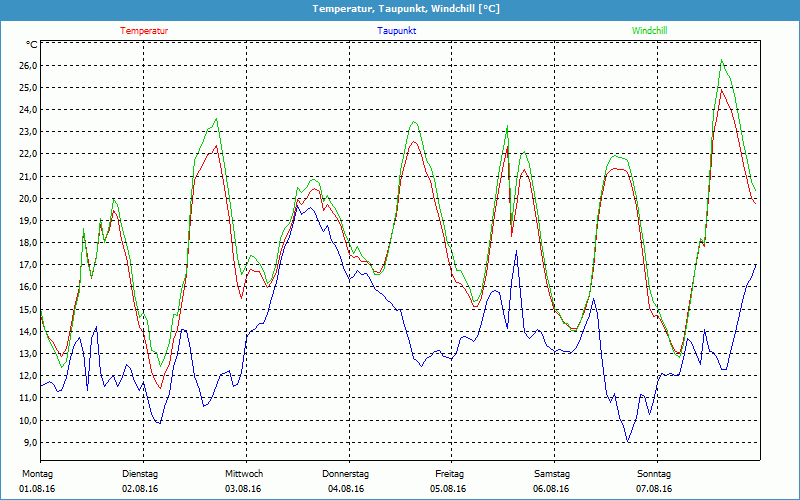The width and height of the screenshot is (800, 500).
Task: Click the 20,0 y-axis value
Action: coord(28,198)
